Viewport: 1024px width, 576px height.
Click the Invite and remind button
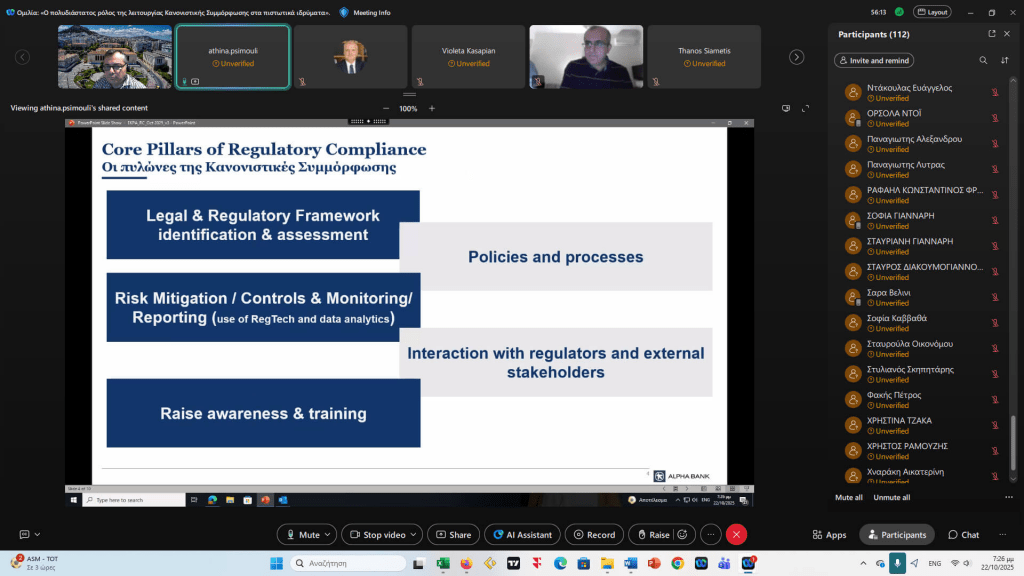(874, 60)
